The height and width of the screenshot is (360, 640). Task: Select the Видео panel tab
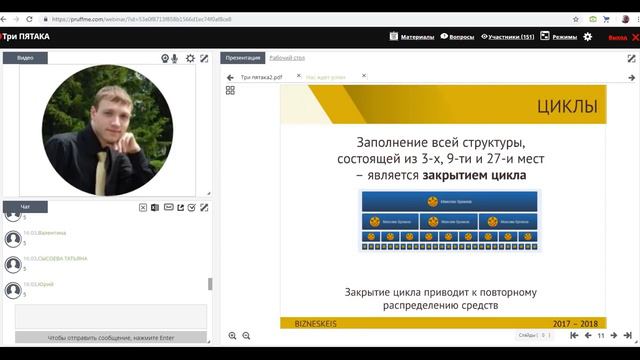(25, 58)
